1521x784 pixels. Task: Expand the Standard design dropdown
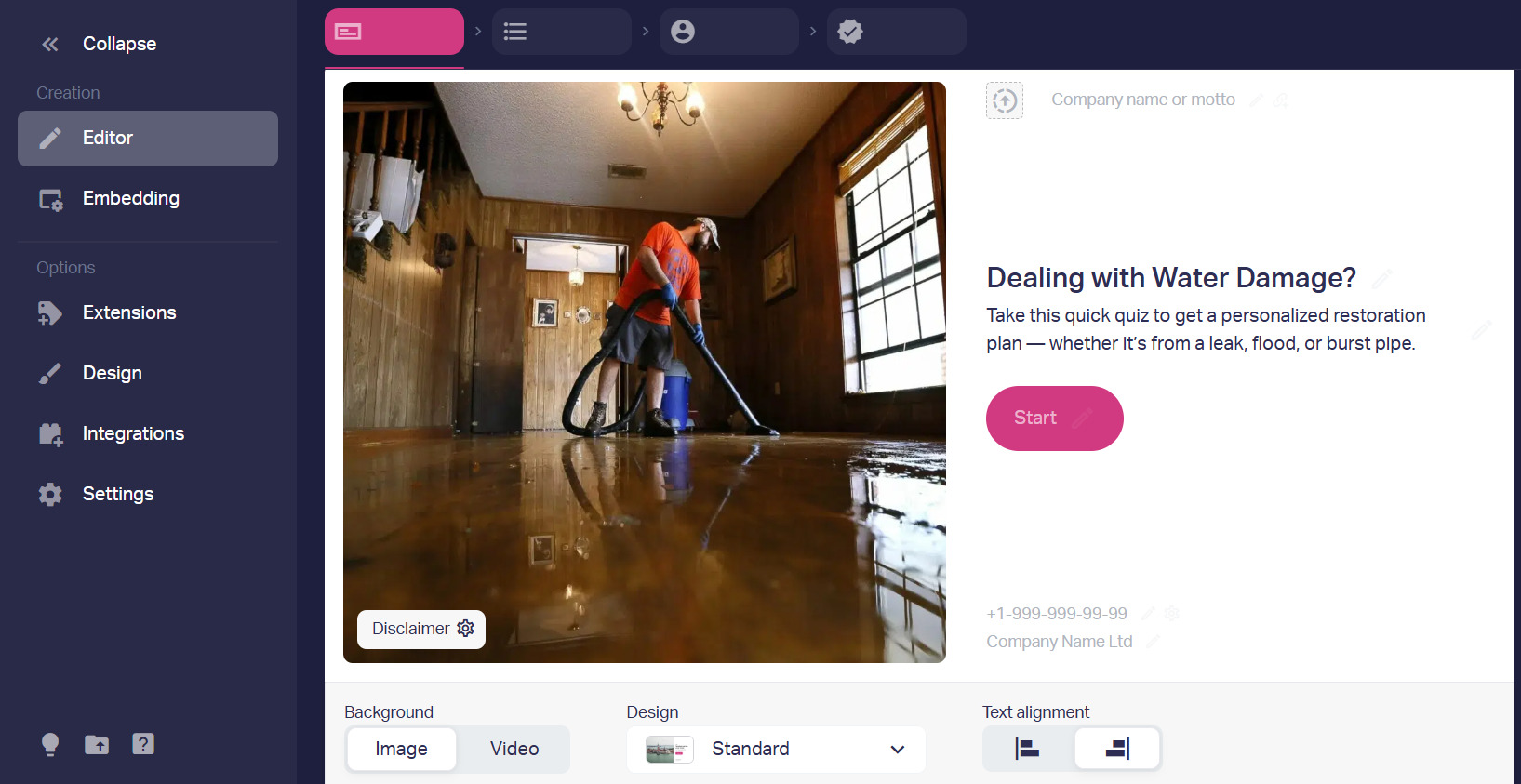click(x=776, y=749)
